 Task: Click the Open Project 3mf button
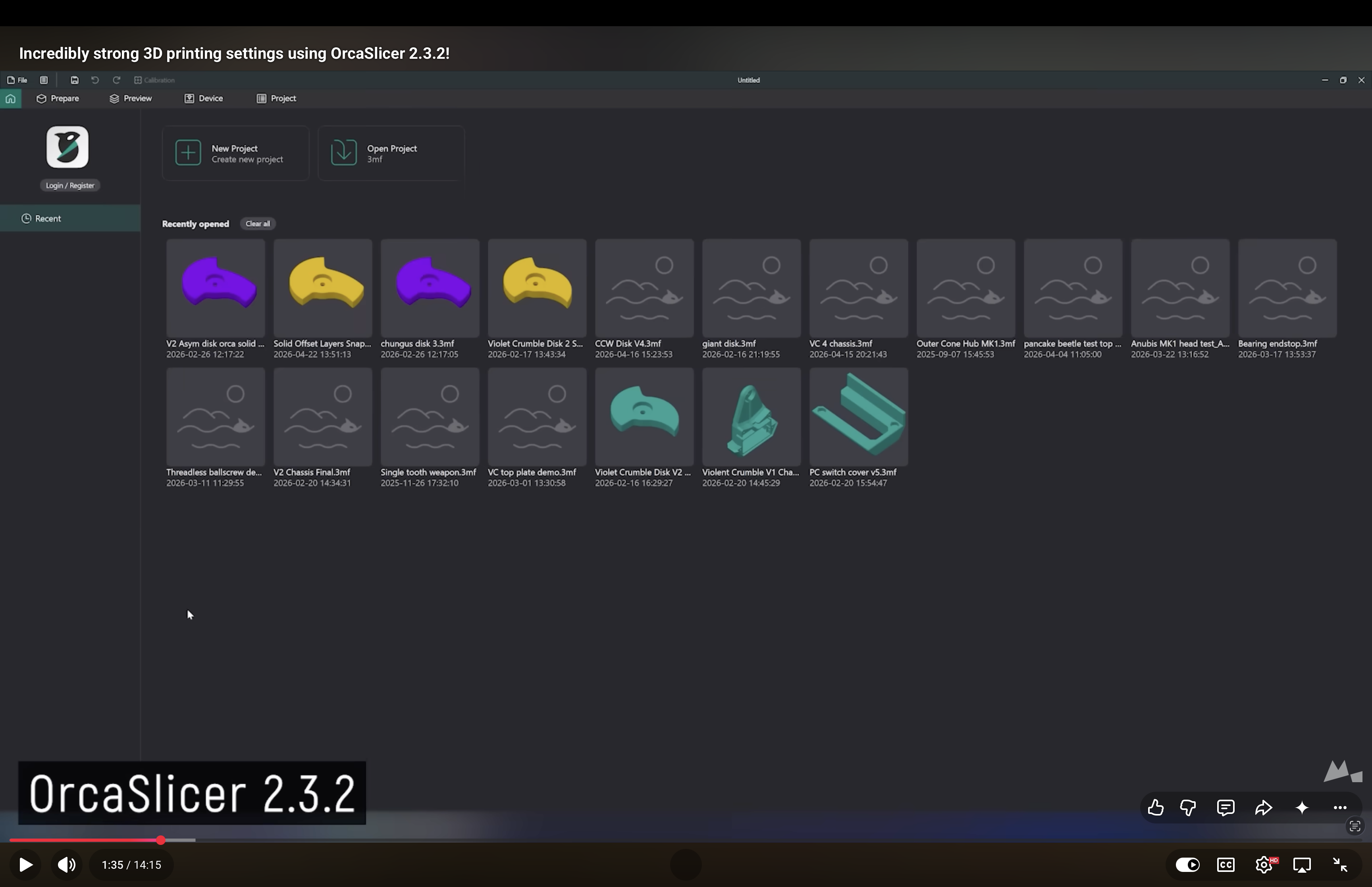(x=391, y=153)
